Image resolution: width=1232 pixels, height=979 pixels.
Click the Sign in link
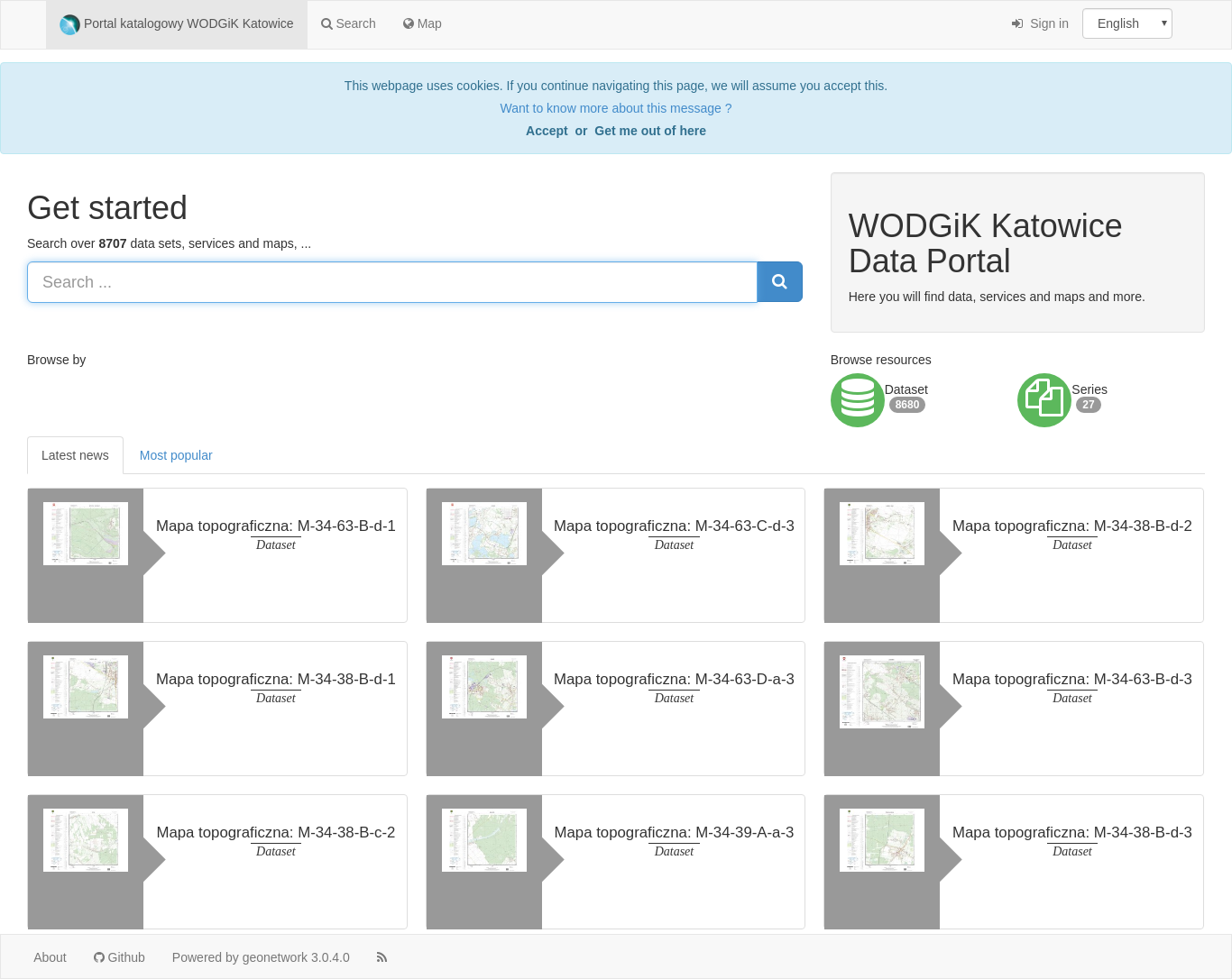[x=1040, y=23]
